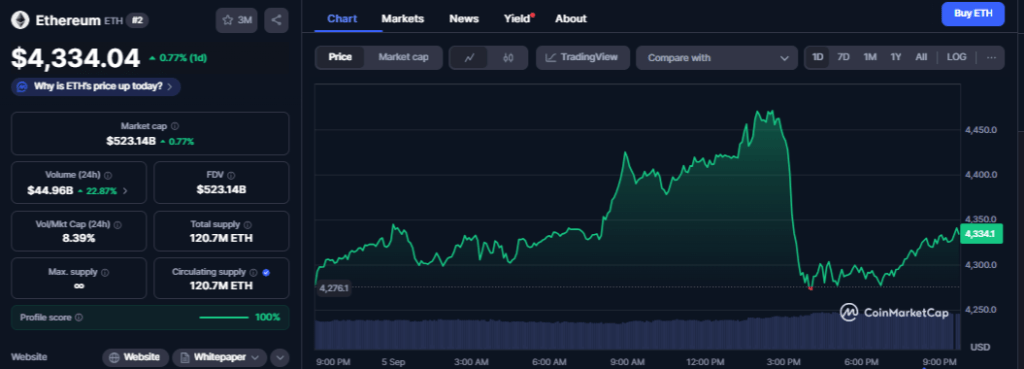Open the Compare with dropdown
The height and width of the screenshot is (369, 1024).
[717, 57]
